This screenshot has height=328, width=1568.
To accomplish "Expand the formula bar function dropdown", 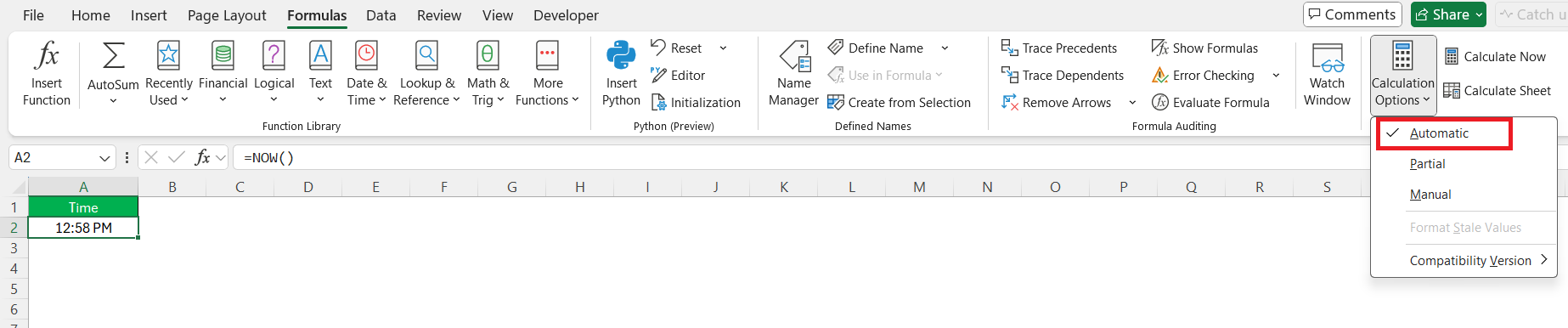I will 221,157.
